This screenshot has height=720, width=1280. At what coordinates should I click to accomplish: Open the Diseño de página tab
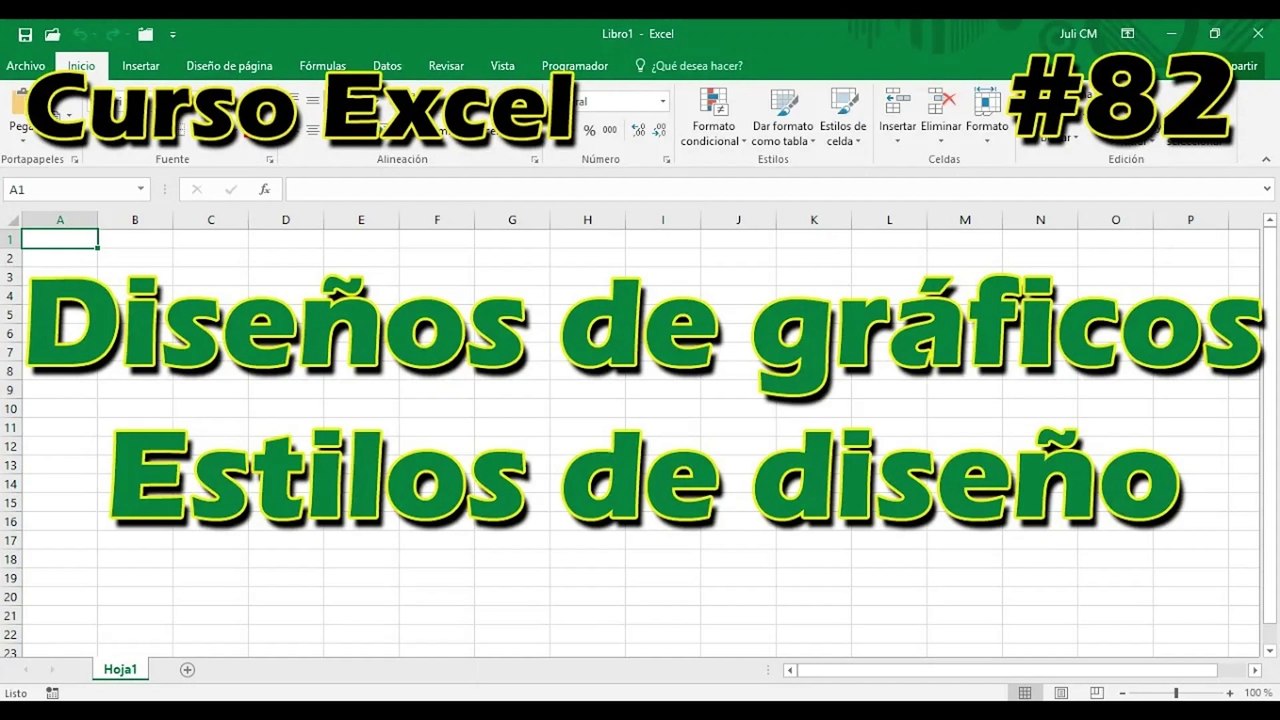(x=229, y=66)
